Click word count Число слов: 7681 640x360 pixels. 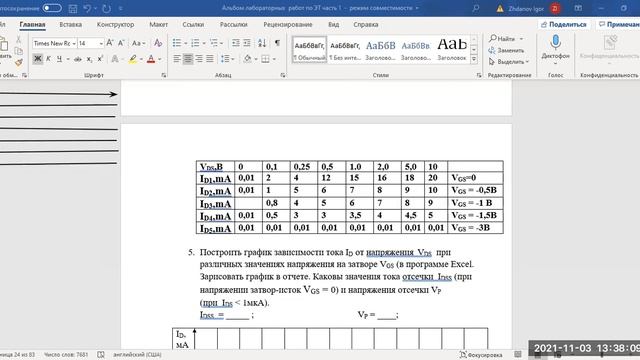(x=66, y=355)
